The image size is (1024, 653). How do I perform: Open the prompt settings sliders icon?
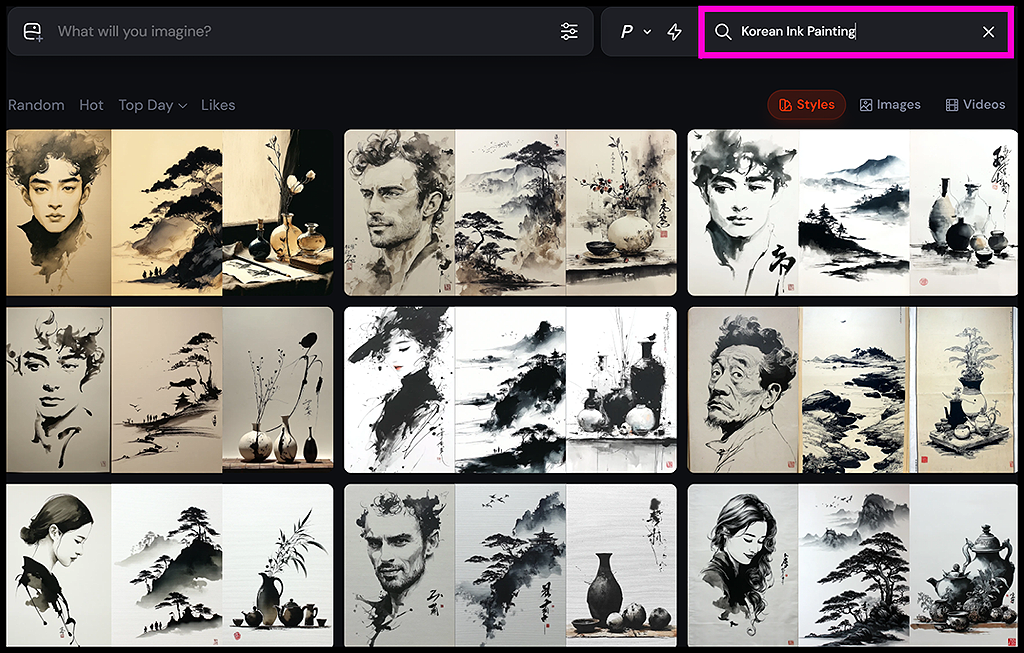(x=569, y=31)
